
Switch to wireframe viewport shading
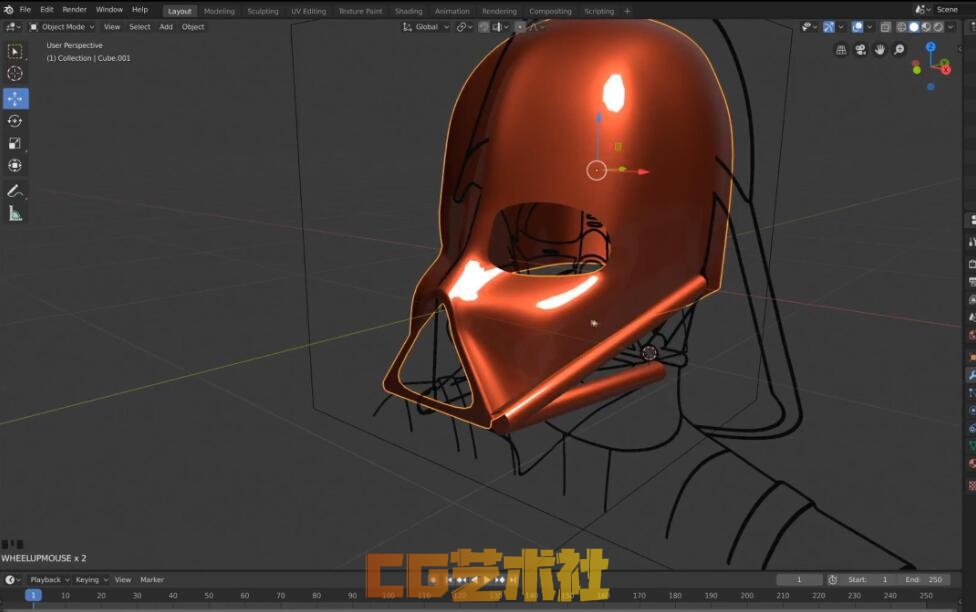[901, 27]
